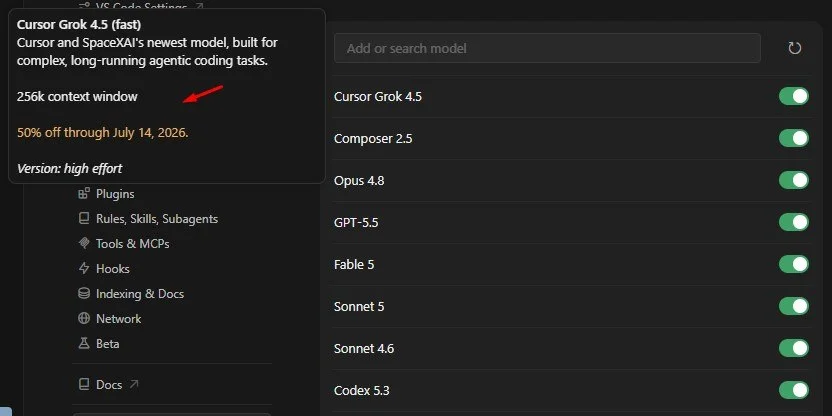This screenshot has height=416, width=832.
Task: Toggle the Sonnet 4.6 switch
Action: (794, 349)
